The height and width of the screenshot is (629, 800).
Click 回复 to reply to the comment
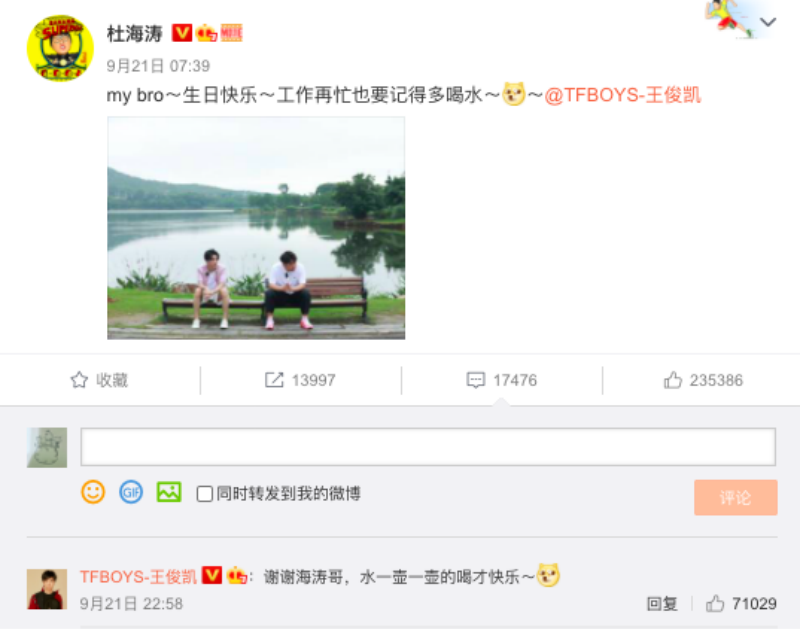(662, 604)
